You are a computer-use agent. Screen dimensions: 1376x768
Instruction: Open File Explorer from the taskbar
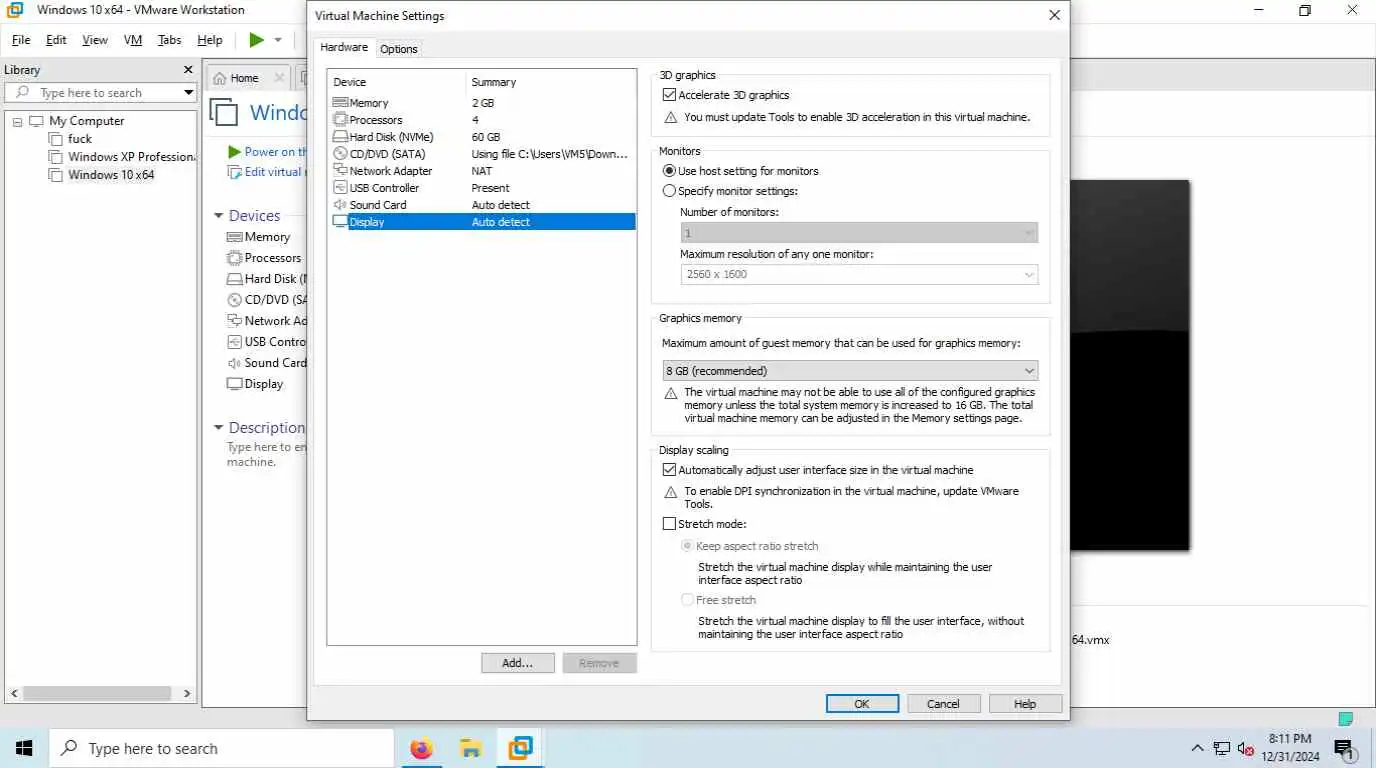pos(471,748)
